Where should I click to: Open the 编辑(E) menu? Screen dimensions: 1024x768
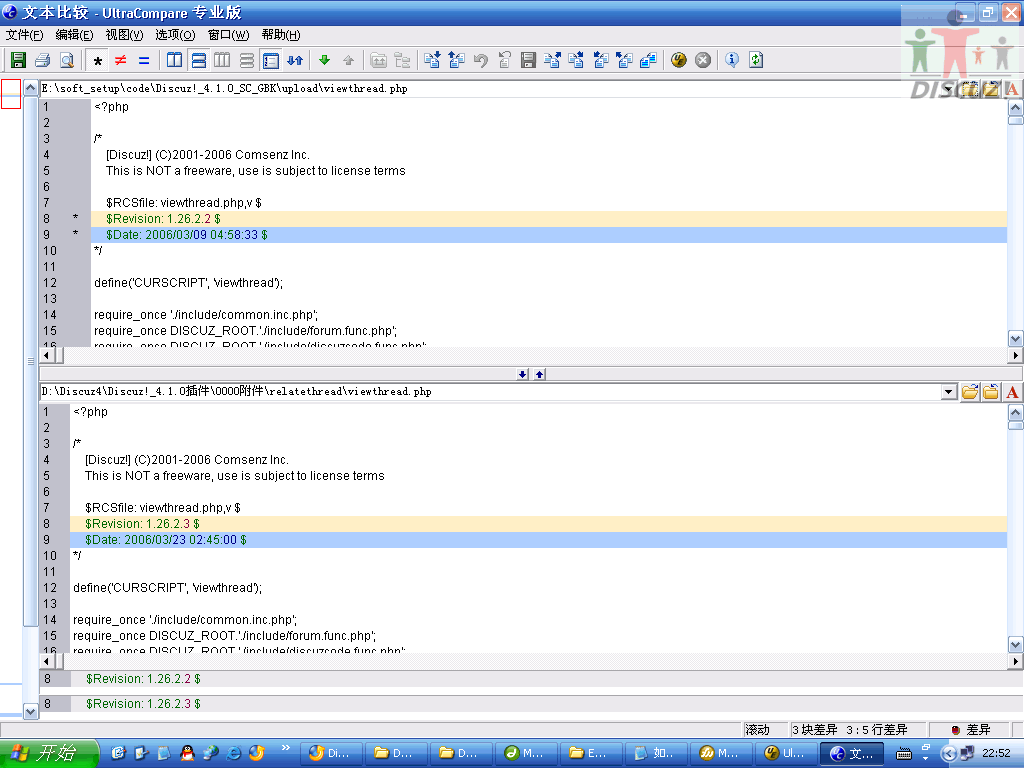pyautogui.click(x=74, y=35)
